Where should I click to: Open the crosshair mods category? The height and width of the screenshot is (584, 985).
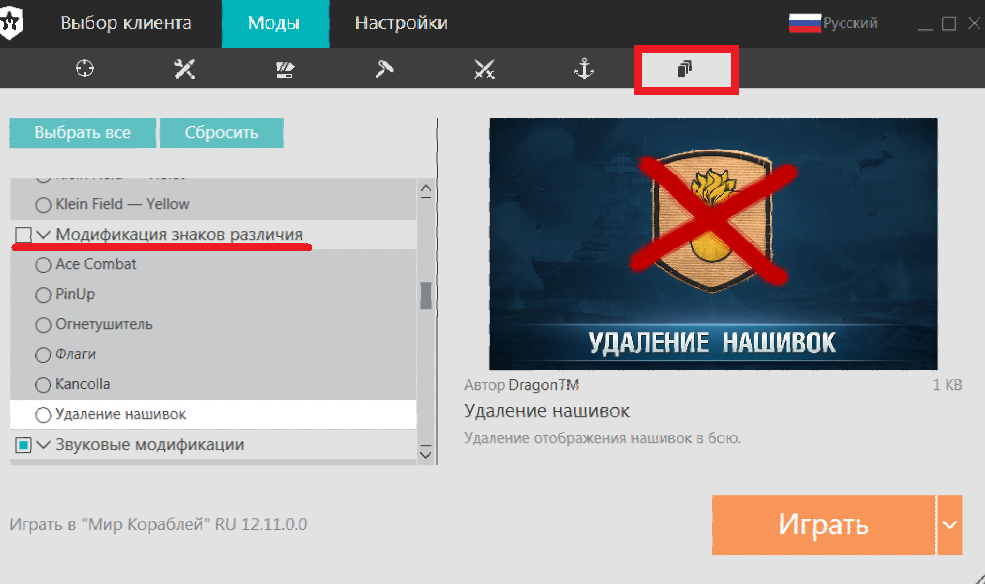tap(85, 68)
